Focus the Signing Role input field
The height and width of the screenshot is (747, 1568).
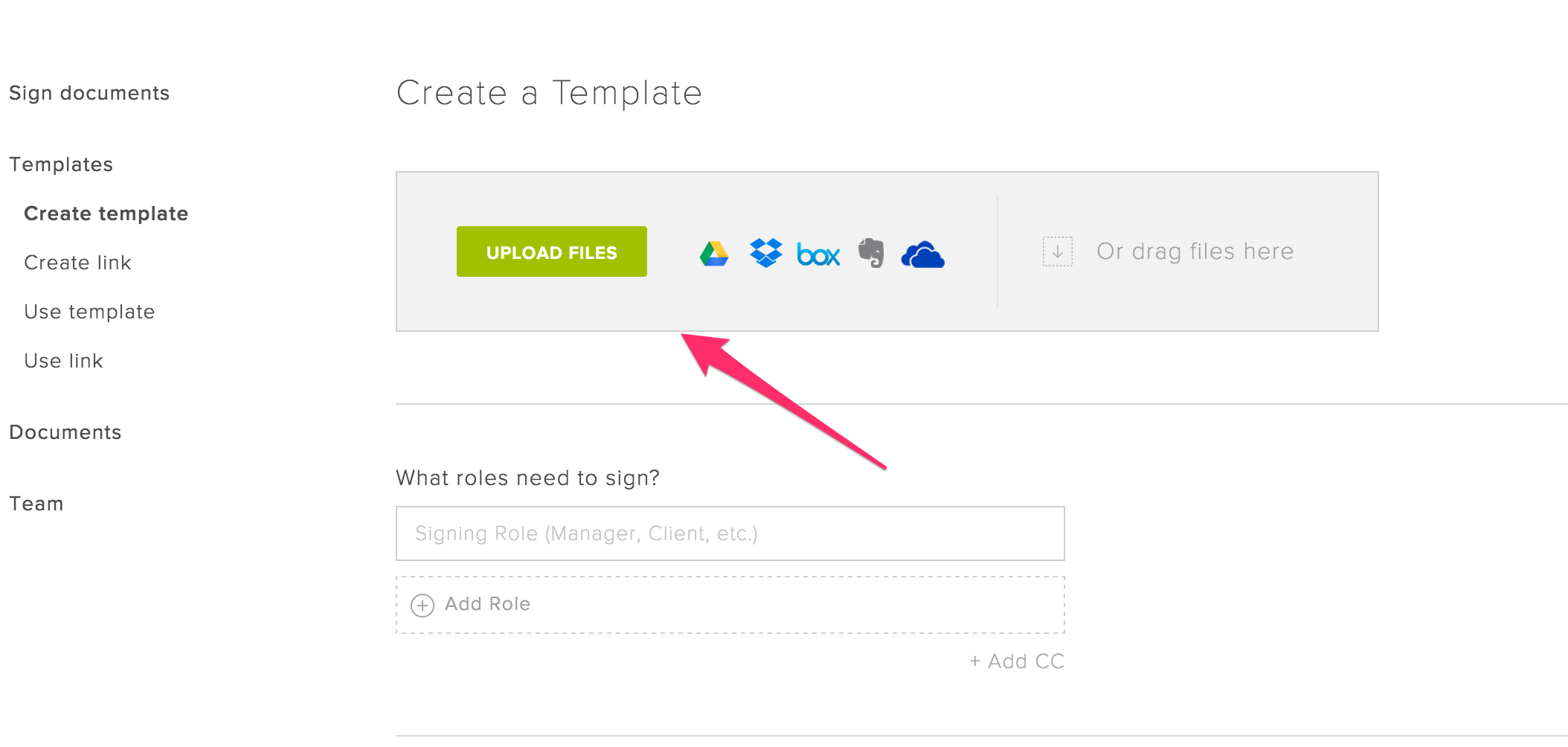pyautogui.click(x=730, y=533)
